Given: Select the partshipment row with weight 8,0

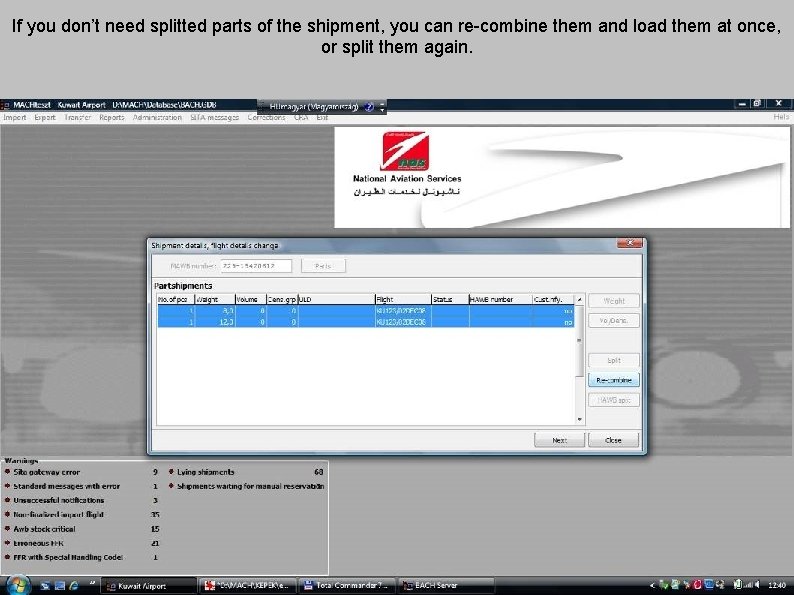Looking at the screenshot, I should coord(366,311).
